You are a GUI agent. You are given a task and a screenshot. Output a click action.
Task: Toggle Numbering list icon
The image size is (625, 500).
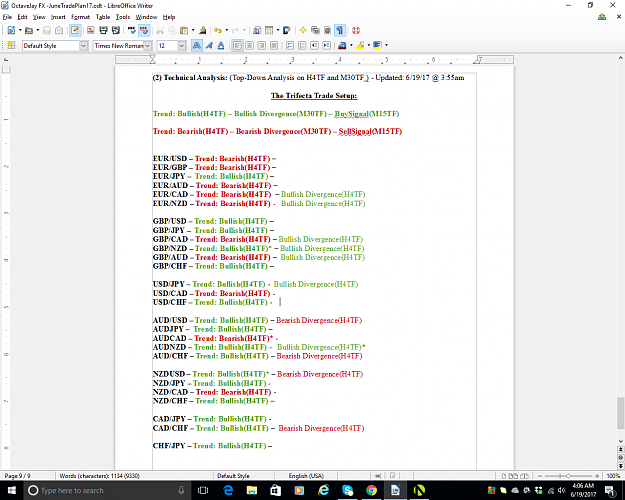click(290, 45)
